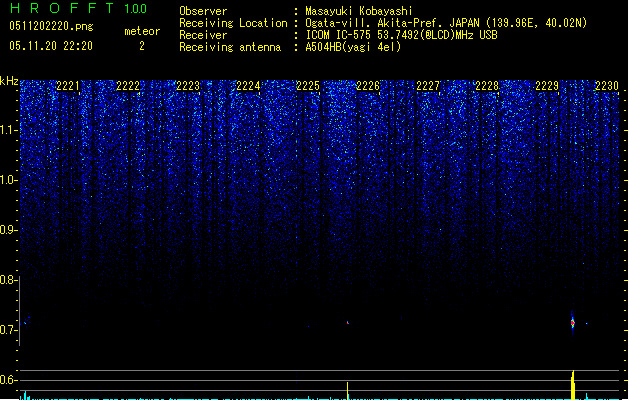
Task: Click the 2230 time marker
Action: [607, 86]
